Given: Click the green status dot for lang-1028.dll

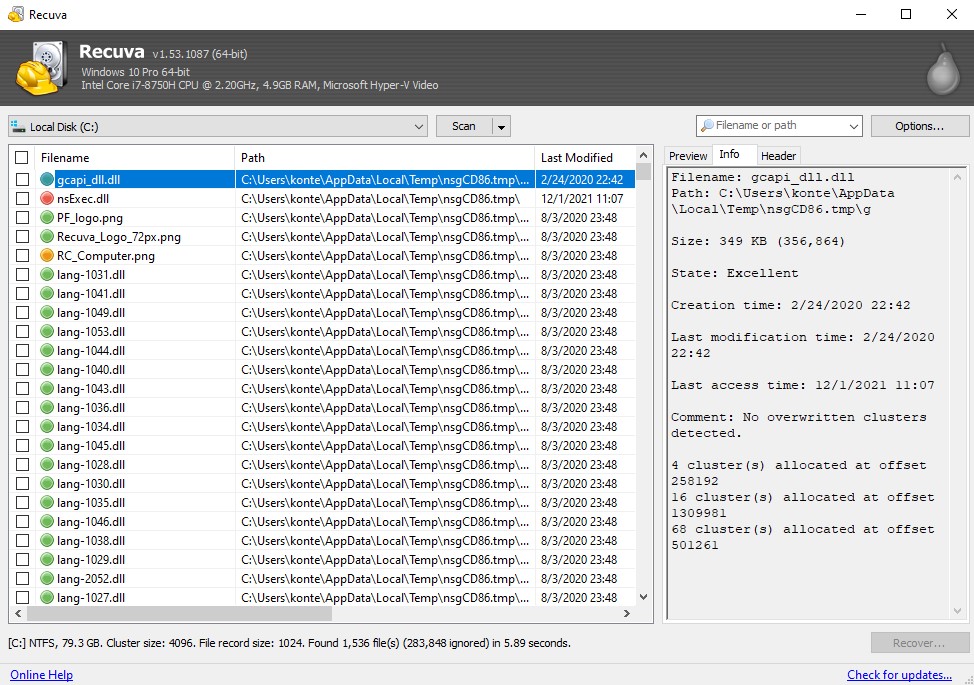Looking at the screenshot, I should (x=47, y=465).
